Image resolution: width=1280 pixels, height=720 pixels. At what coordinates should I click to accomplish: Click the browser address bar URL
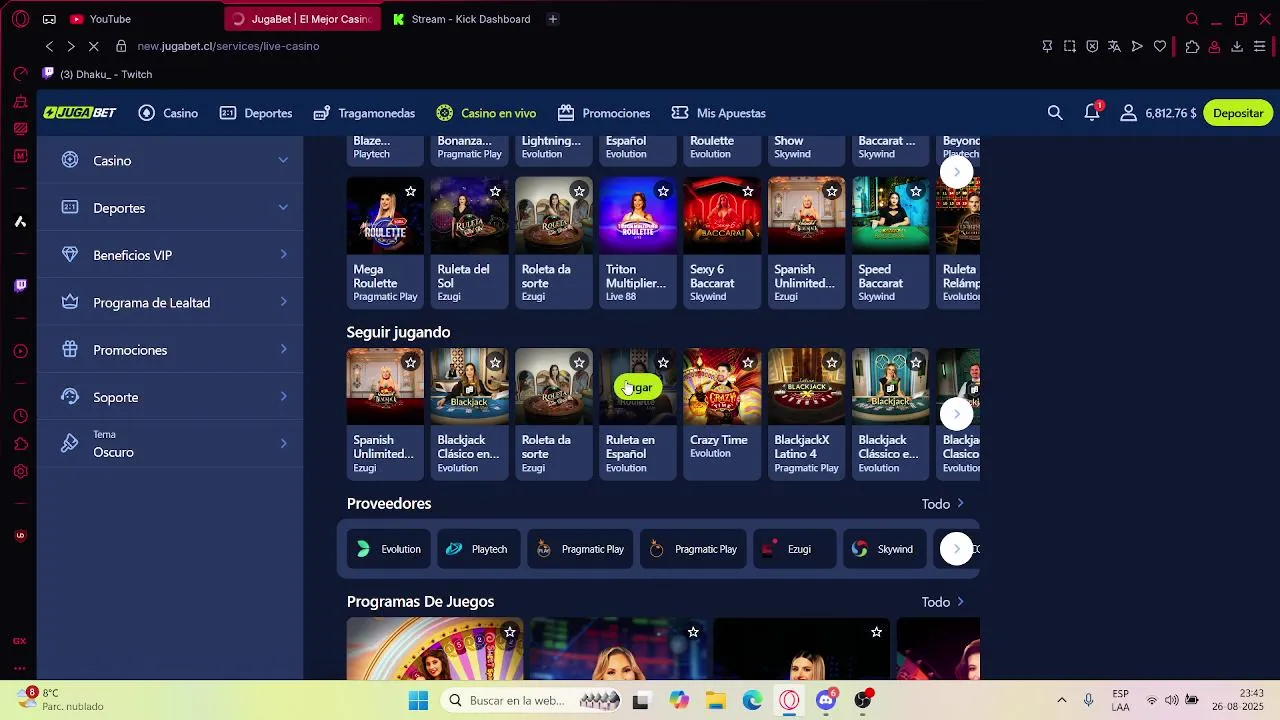(228, 46)
